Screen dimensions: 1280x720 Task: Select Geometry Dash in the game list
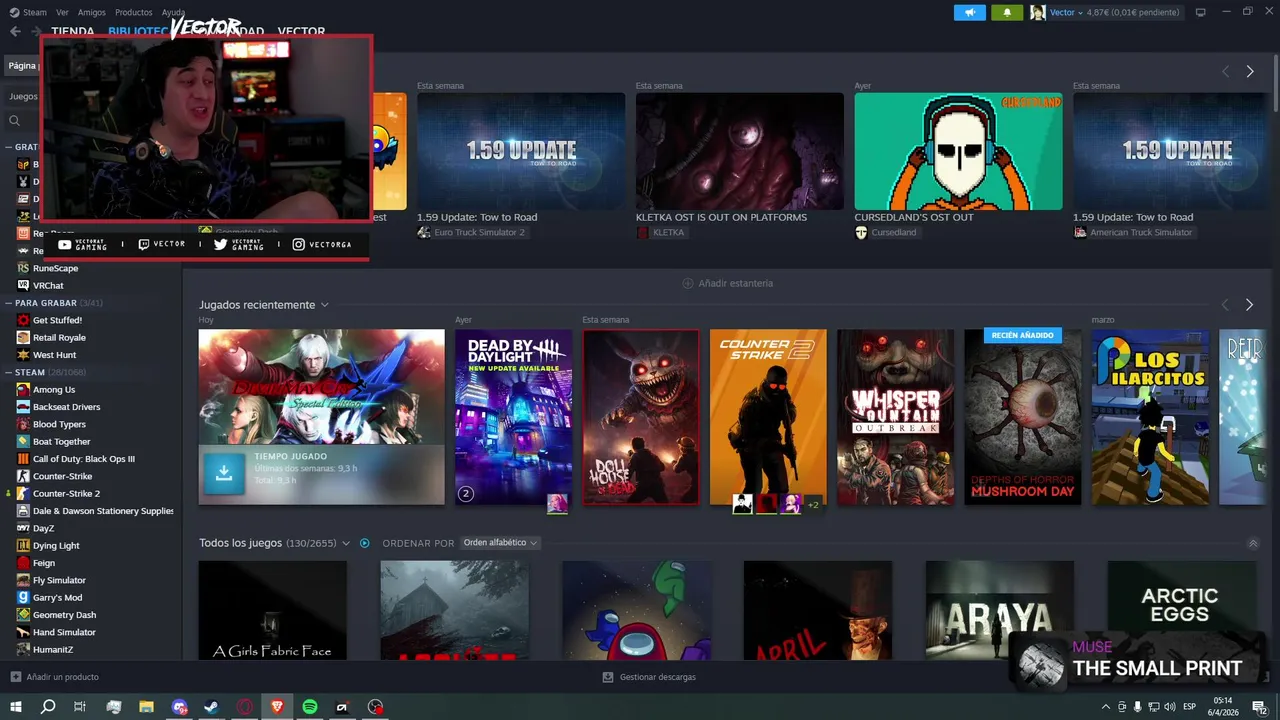coord(64,615)
